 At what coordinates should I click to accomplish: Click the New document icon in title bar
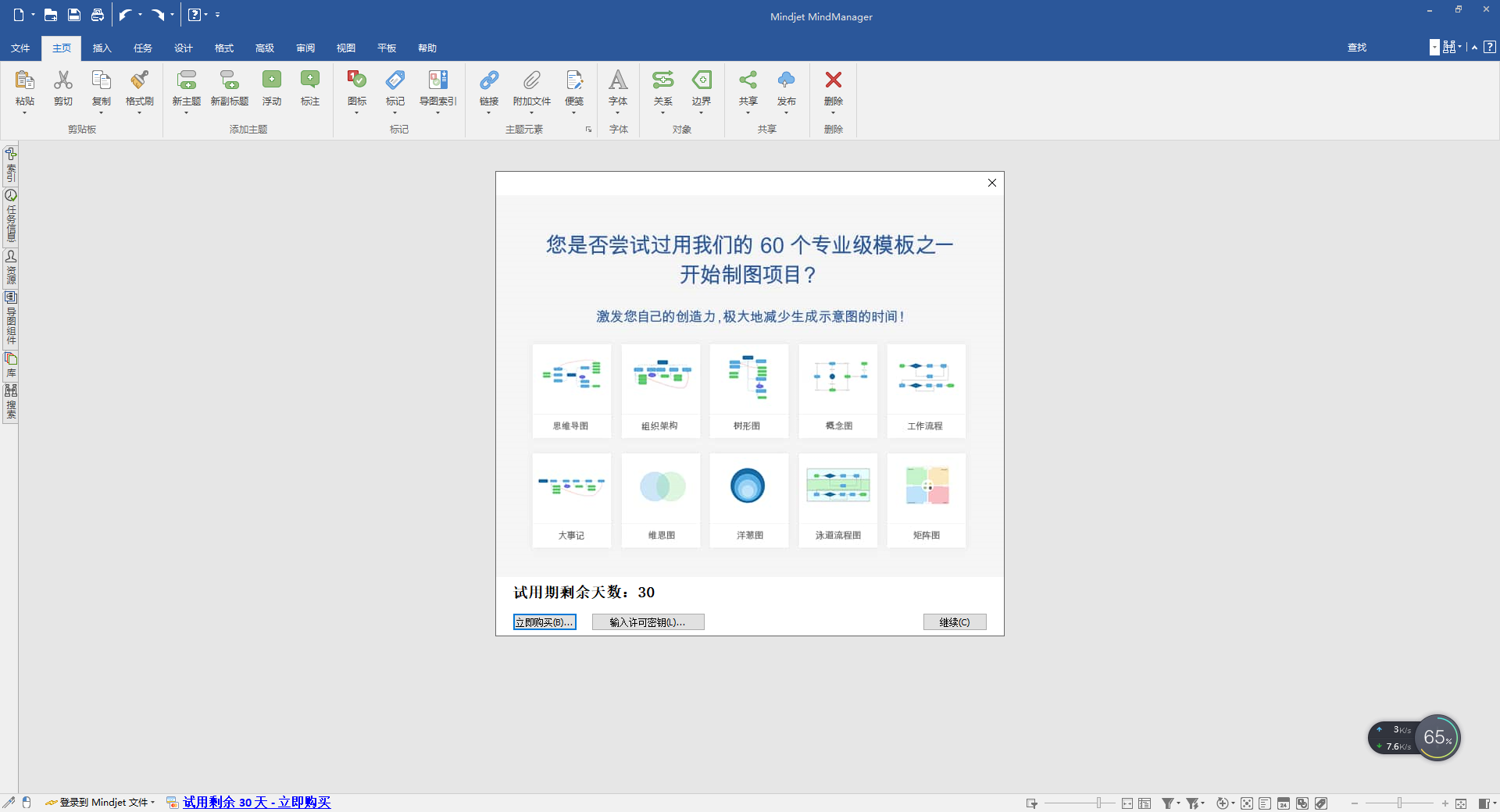coord(19,15)
